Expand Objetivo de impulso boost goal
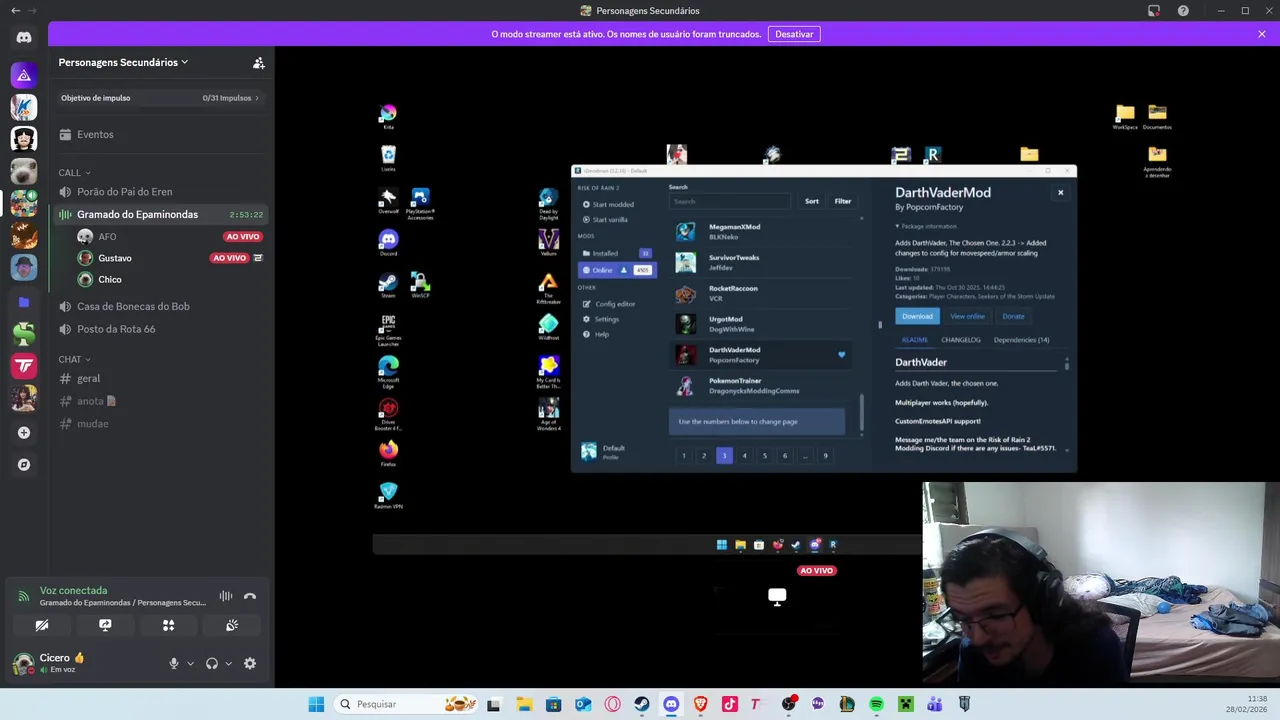The width and height of the screenshot is (1280, 720). click(162, 98)
